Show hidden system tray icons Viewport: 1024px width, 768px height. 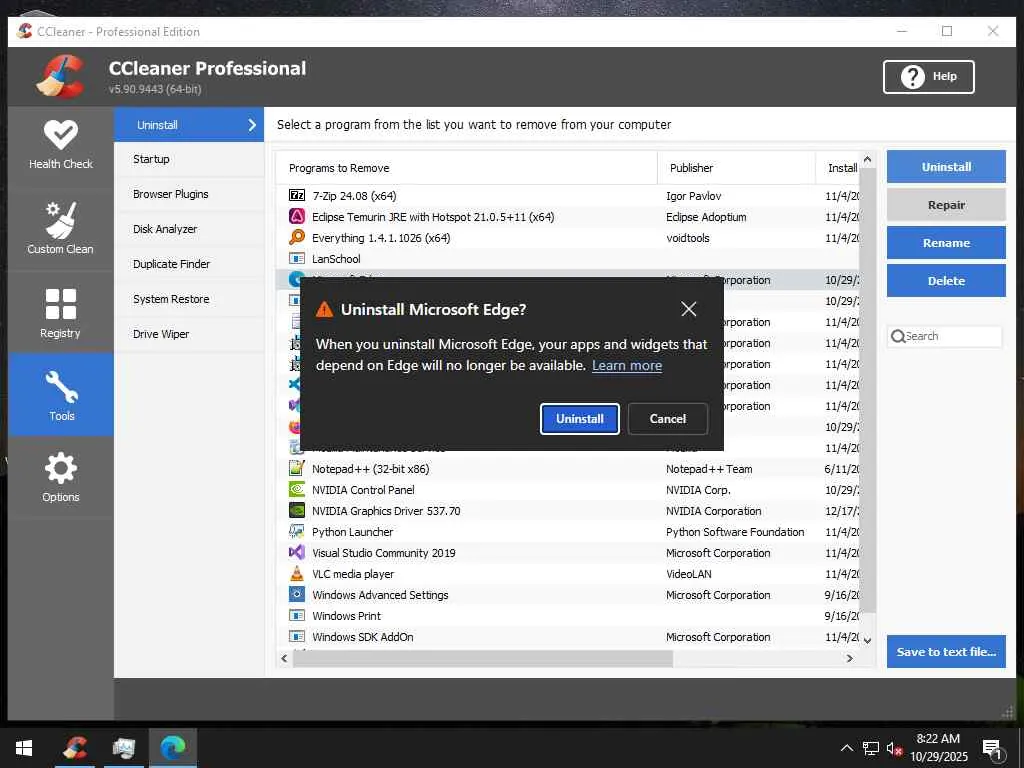pyautogui.click(x=846, y=748)
